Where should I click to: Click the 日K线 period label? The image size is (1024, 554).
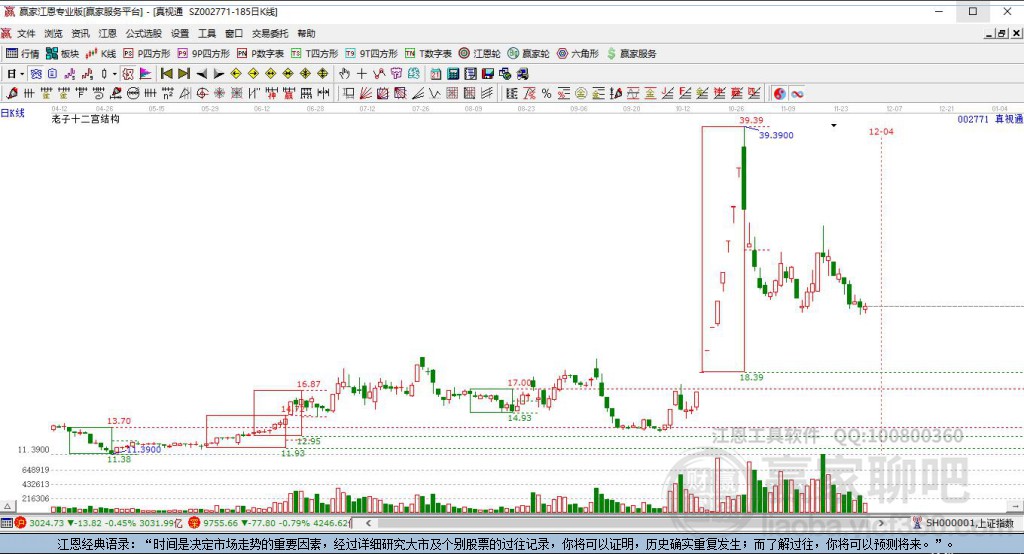click(x=12, y=113)
